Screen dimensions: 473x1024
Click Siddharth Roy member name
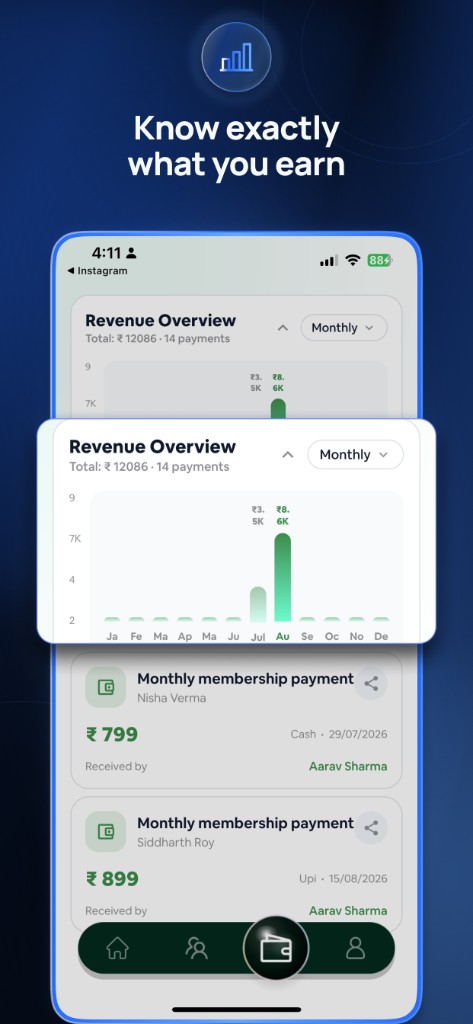(x=176, y=842)
